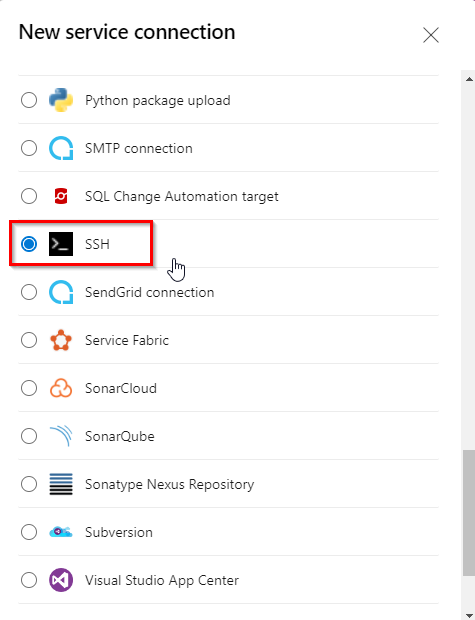Click the SSH terminal icon

[61, 244]
